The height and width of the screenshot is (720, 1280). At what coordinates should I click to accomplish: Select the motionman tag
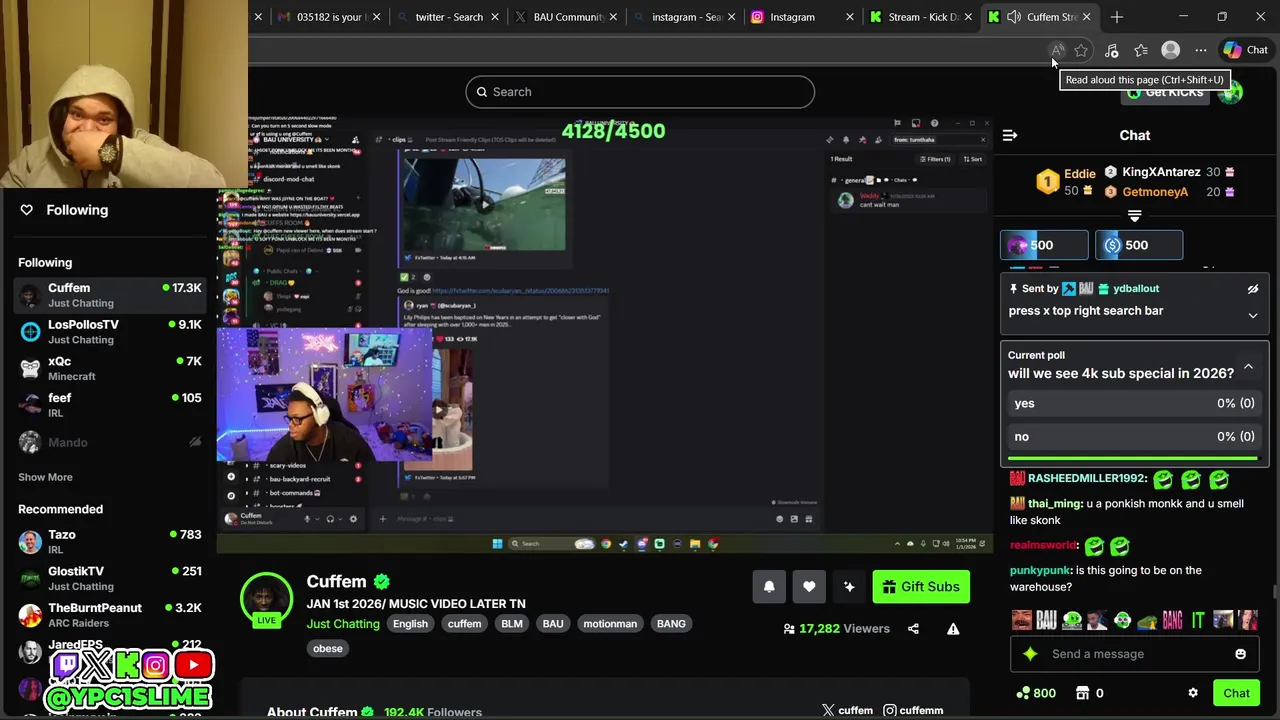(610, 624)
